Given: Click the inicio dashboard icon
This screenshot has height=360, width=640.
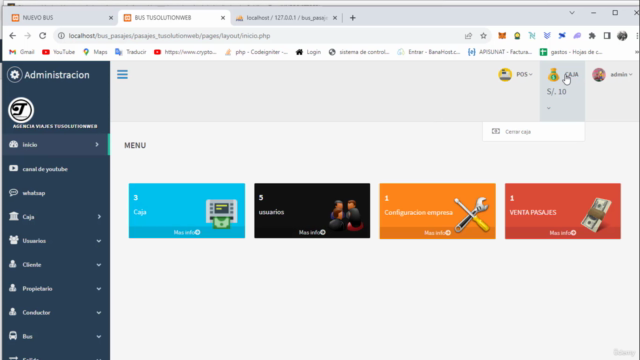Looking at the screenshot, I should point(13,144).
